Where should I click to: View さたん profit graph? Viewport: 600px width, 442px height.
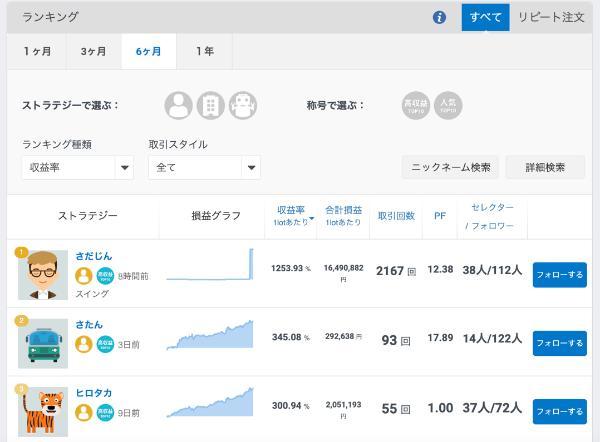point(210,334)
